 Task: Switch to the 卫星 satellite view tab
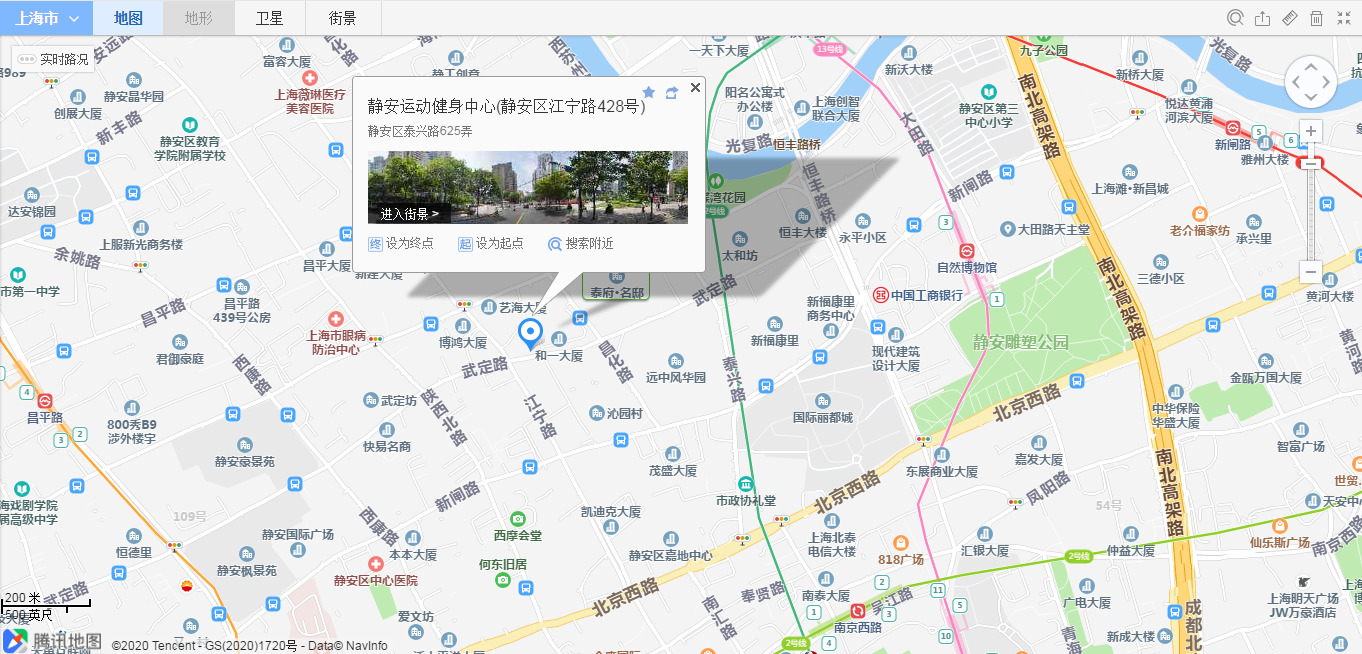[269, 18]
